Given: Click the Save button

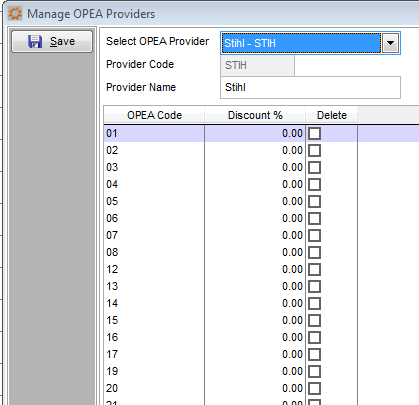Looking at the screenshot, I should point(52,41).
